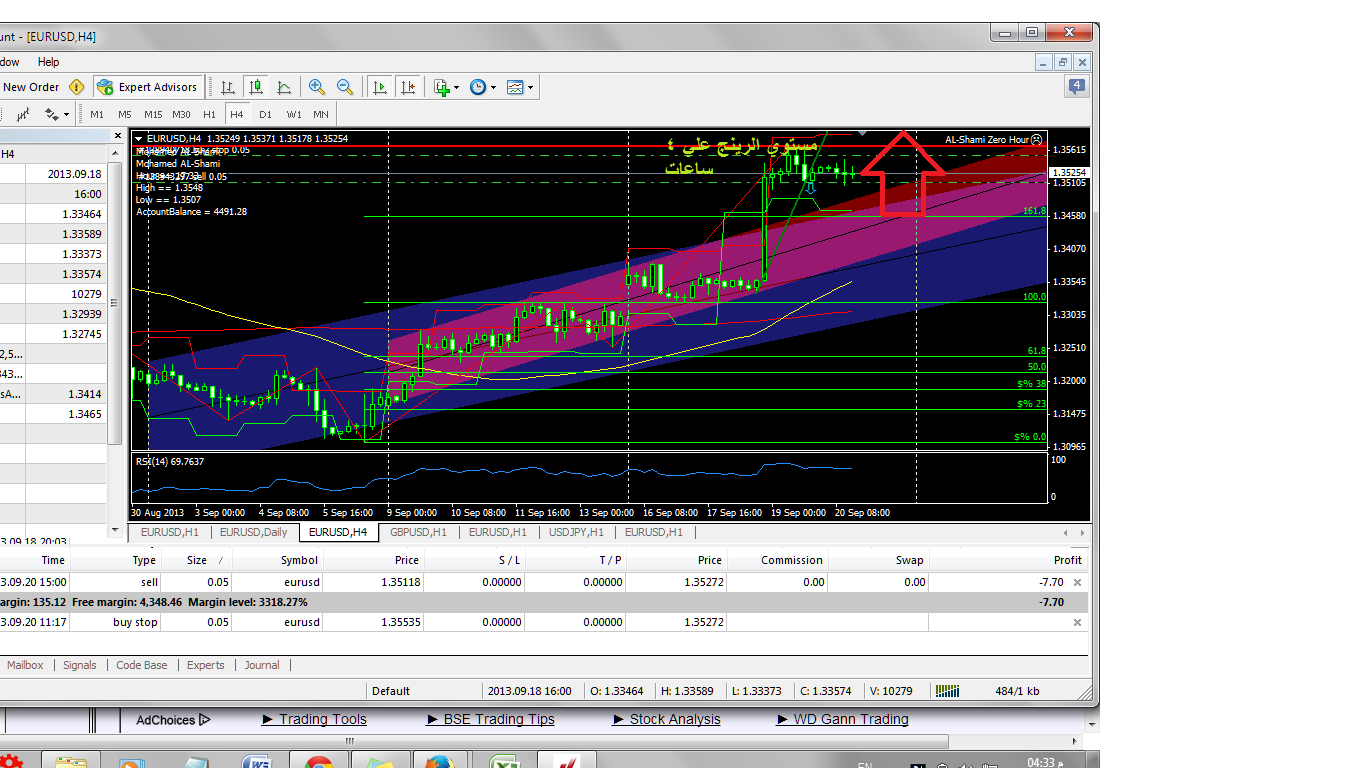The image size is (1366, 768).
Task: Open the add indicators dropdown
Action: tap(446, 87)
